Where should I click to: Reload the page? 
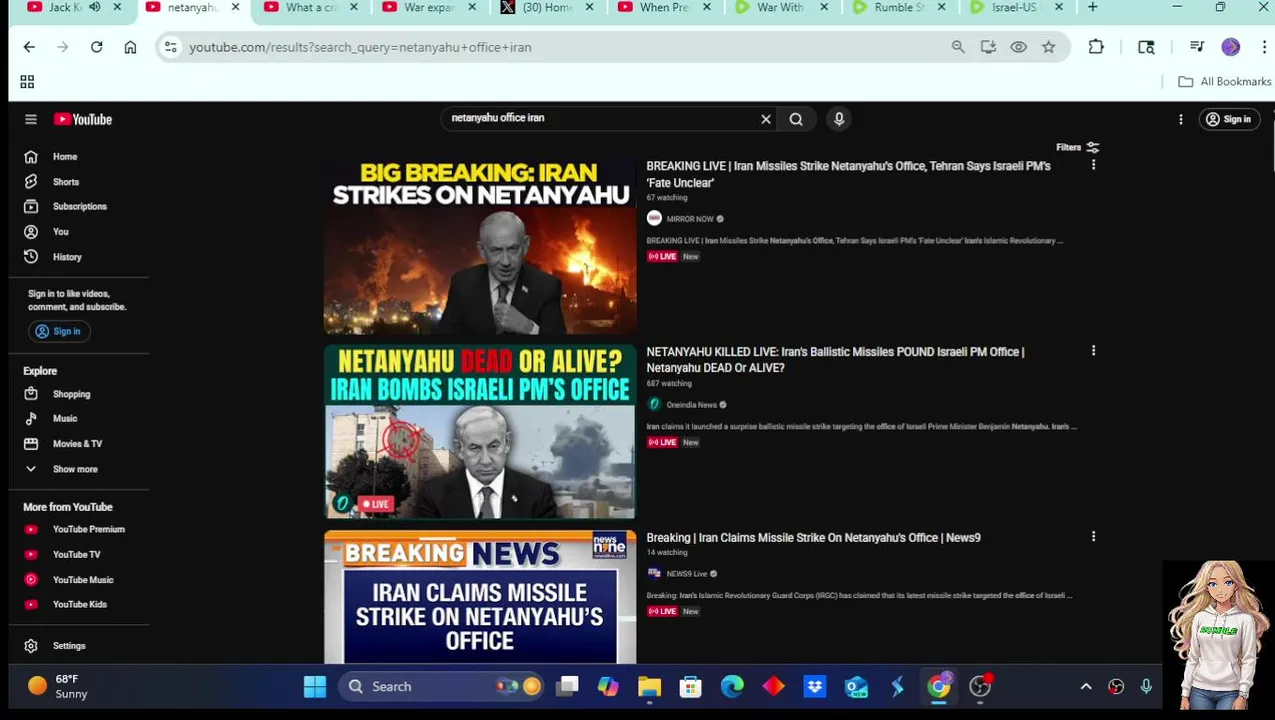[x=96, y=47]
